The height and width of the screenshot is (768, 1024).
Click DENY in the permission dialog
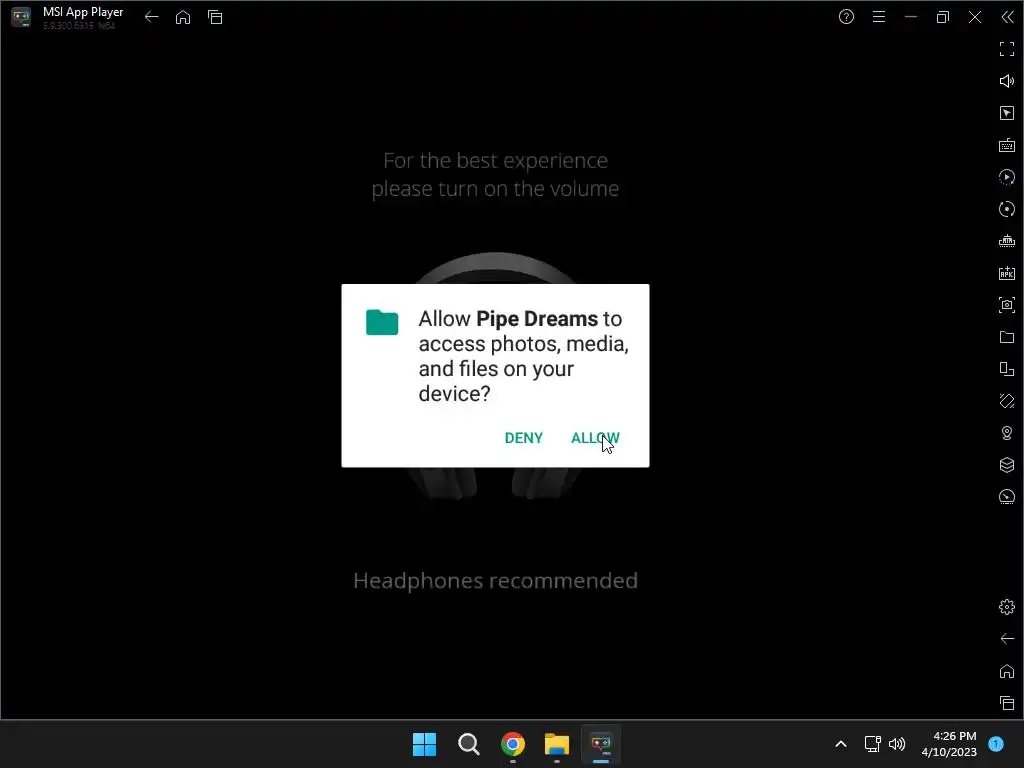pyautogui.click(x=523, y=438)
